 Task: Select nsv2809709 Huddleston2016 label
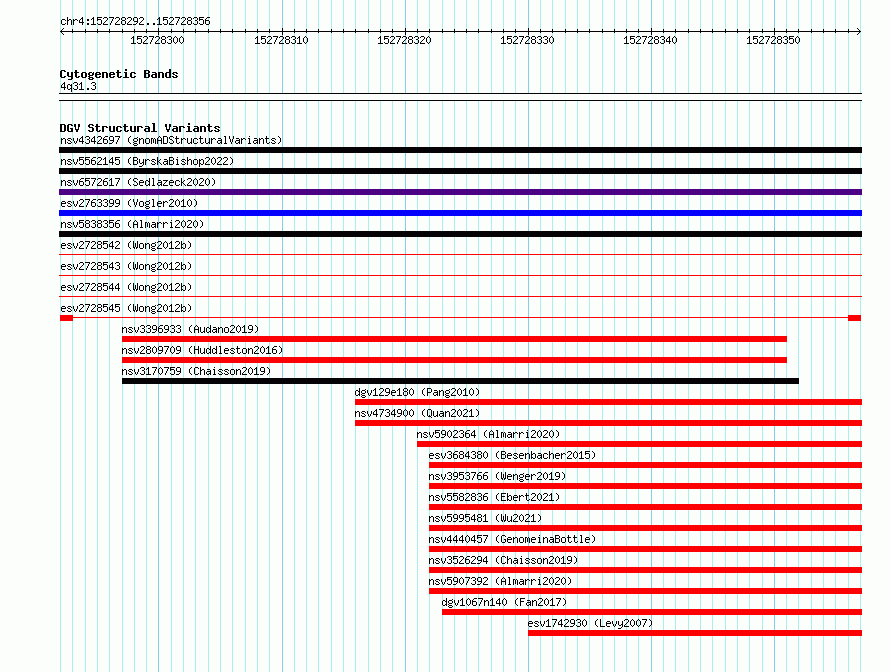202,350
